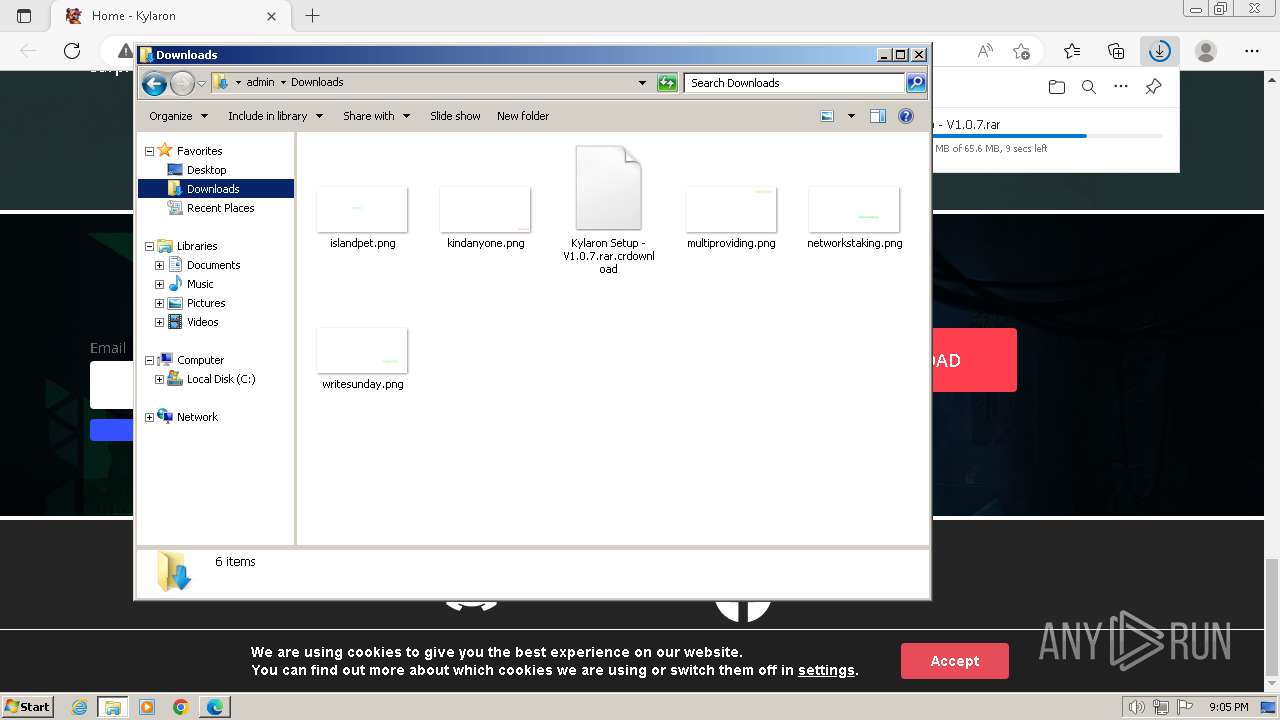This screenshot has height=720, width=1280.
Task: Click the Explorer Back navigation button
Action: [x=154, y=83]
